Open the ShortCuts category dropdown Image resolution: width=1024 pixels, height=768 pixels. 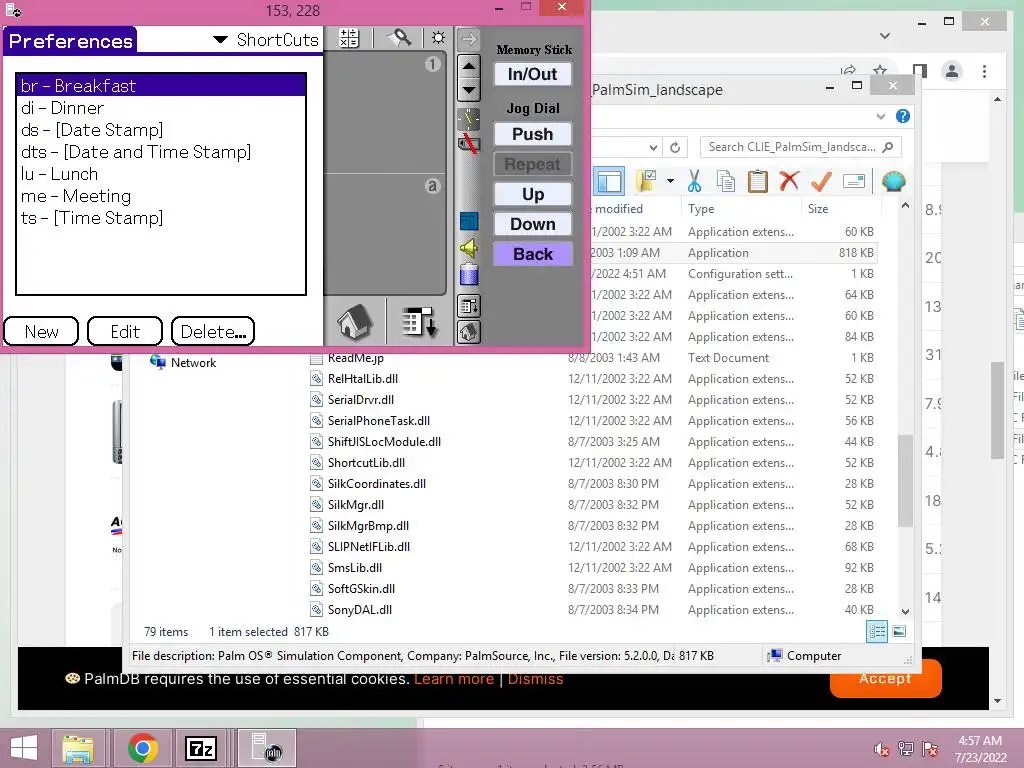coord(266,40)
